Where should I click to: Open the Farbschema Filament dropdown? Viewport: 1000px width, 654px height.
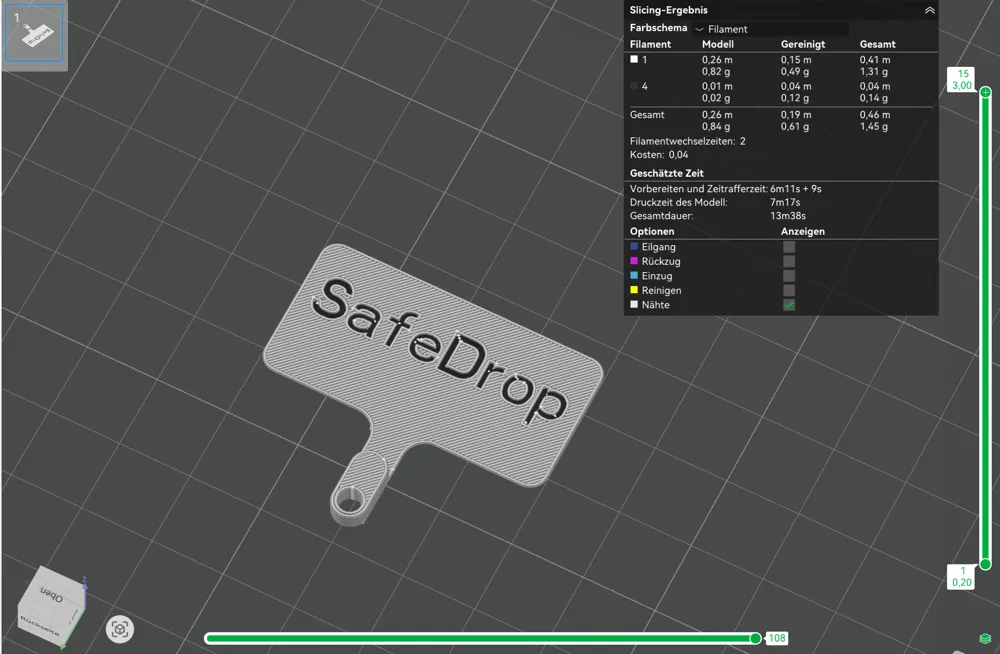coord(770,29)
